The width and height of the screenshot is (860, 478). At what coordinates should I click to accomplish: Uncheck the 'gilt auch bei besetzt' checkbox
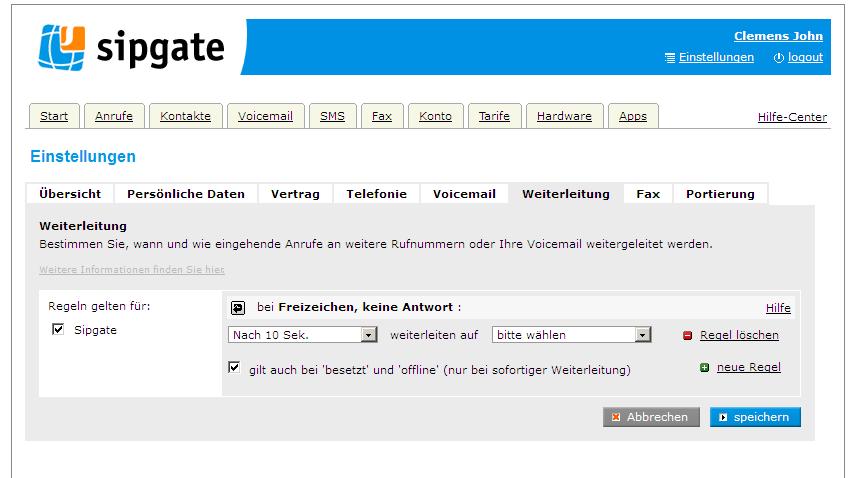click(x=234, y=368)
